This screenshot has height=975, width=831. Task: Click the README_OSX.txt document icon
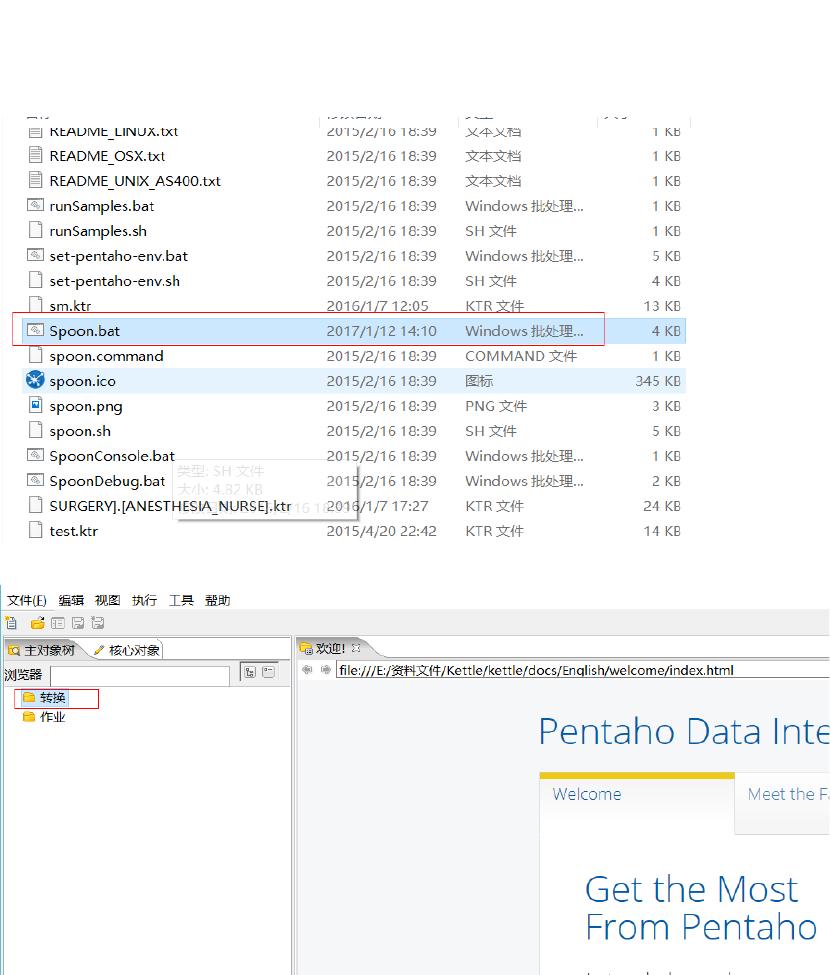click(x=35, y=155)
